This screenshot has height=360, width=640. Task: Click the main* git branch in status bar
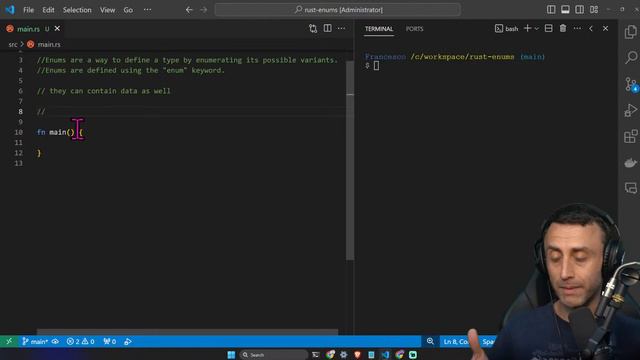point(35,341)
